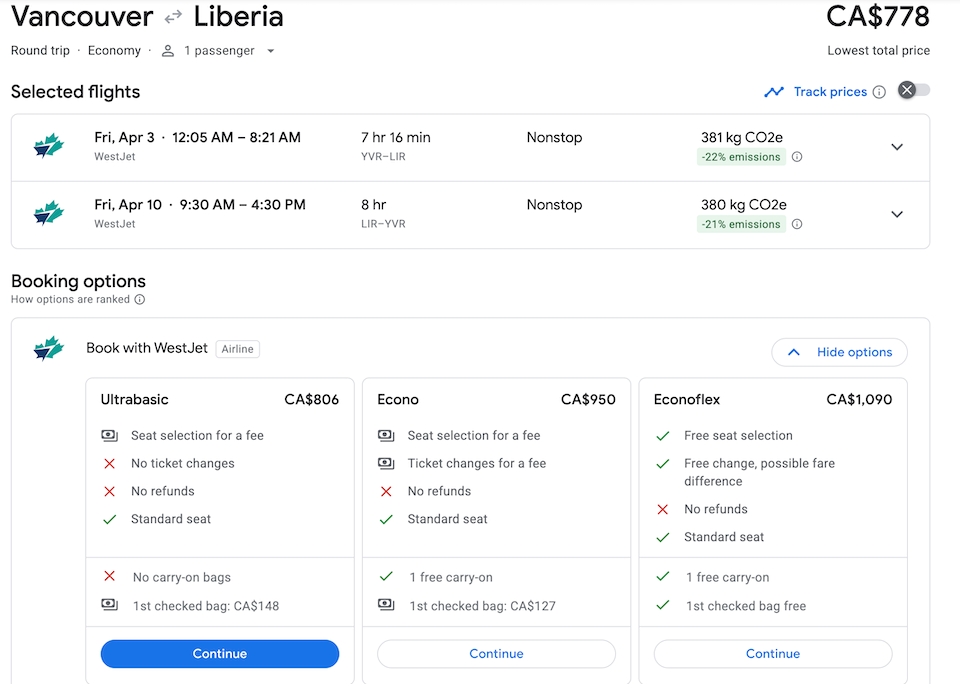Expand the Fri, Apr 10 flight details
This screenshot has height=684, width=960.
click(x=897, y=214)
